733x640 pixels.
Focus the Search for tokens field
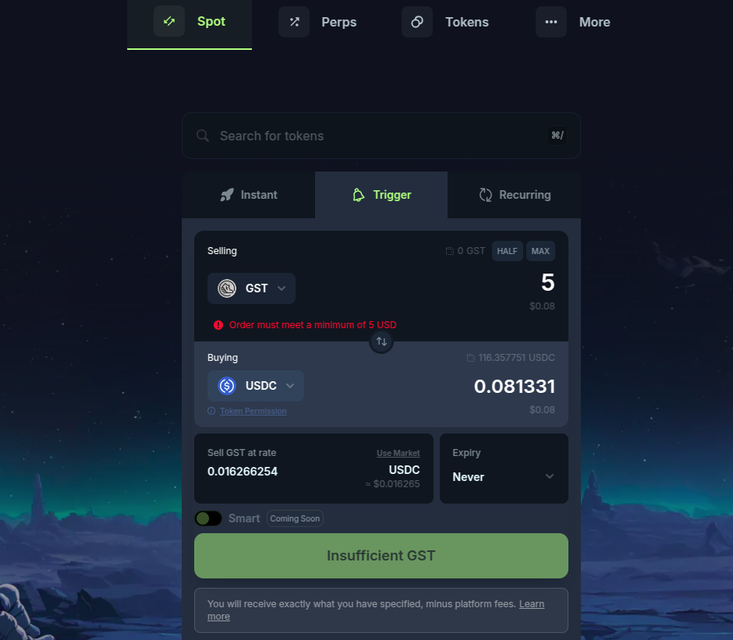(x=381, y=136)
